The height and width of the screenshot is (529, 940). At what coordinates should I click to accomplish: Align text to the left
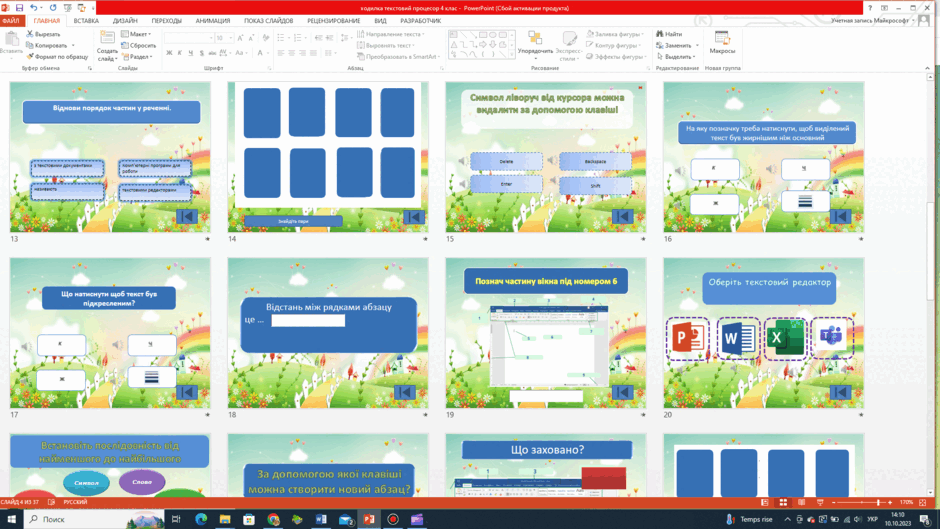[281, 53]
